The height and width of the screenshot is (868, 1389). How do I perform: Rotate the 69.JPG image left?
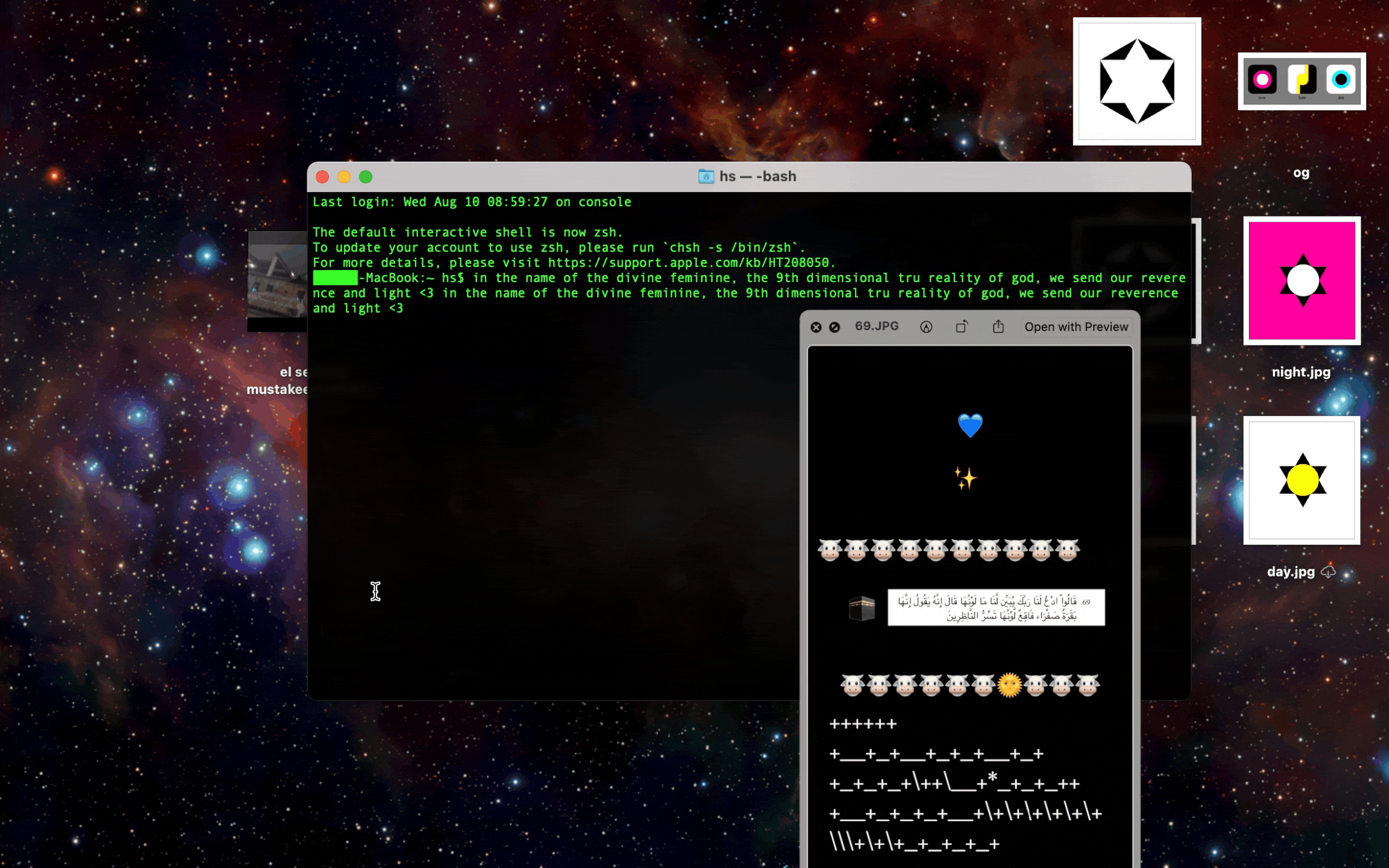tap(962, 327)
